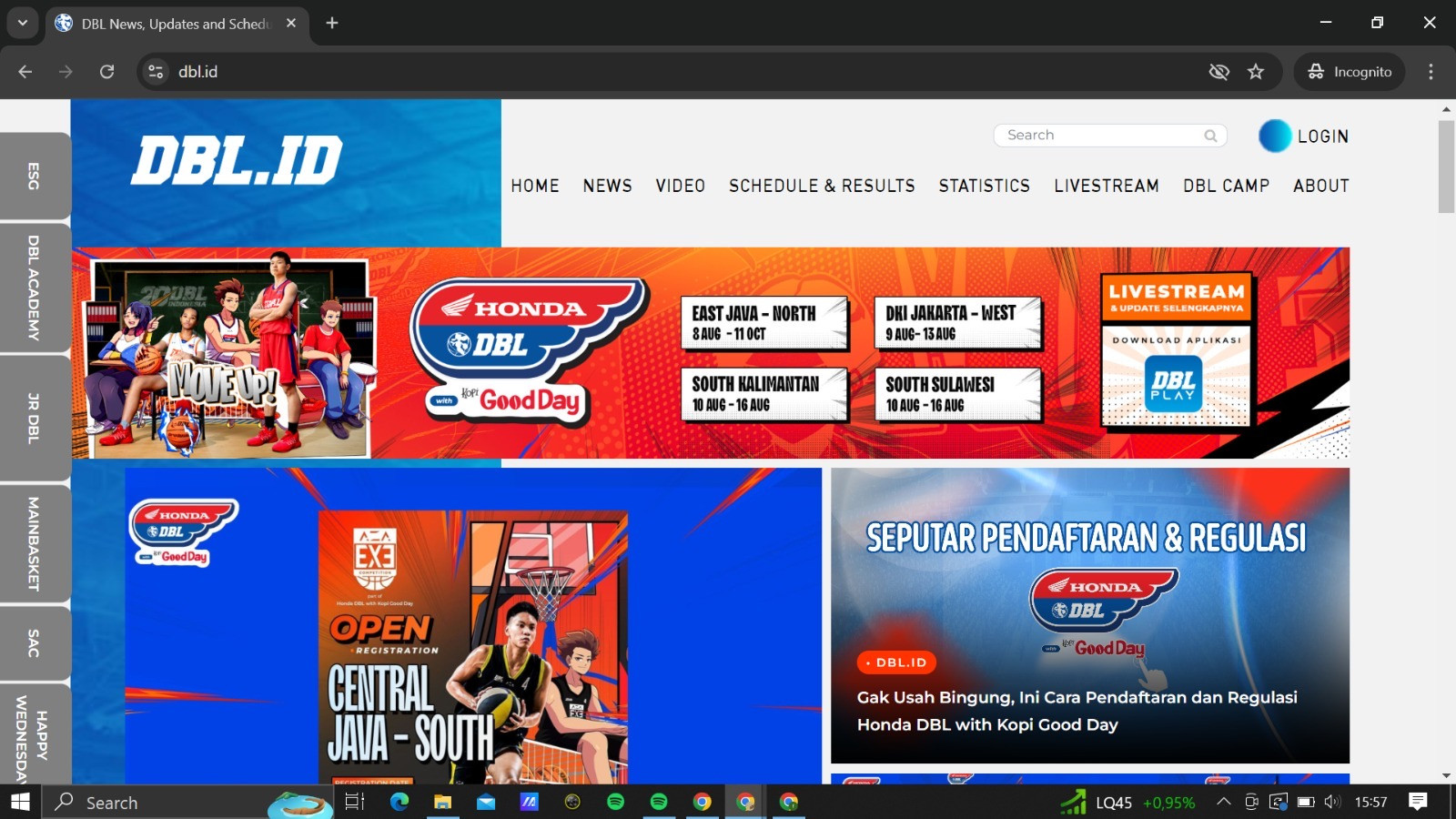This screenshot has height=819, width=1456.
Task: Click the address bar showing dbl.id
Action: pyautogui.click(x=682, y=72)
